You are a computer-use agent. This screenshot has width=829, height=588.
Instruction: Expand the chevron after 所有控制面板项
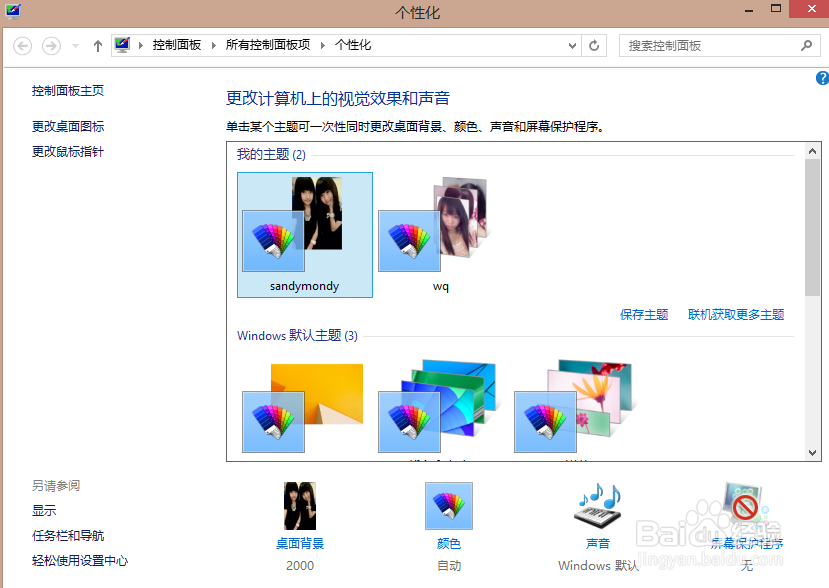(x=323, y=45)
